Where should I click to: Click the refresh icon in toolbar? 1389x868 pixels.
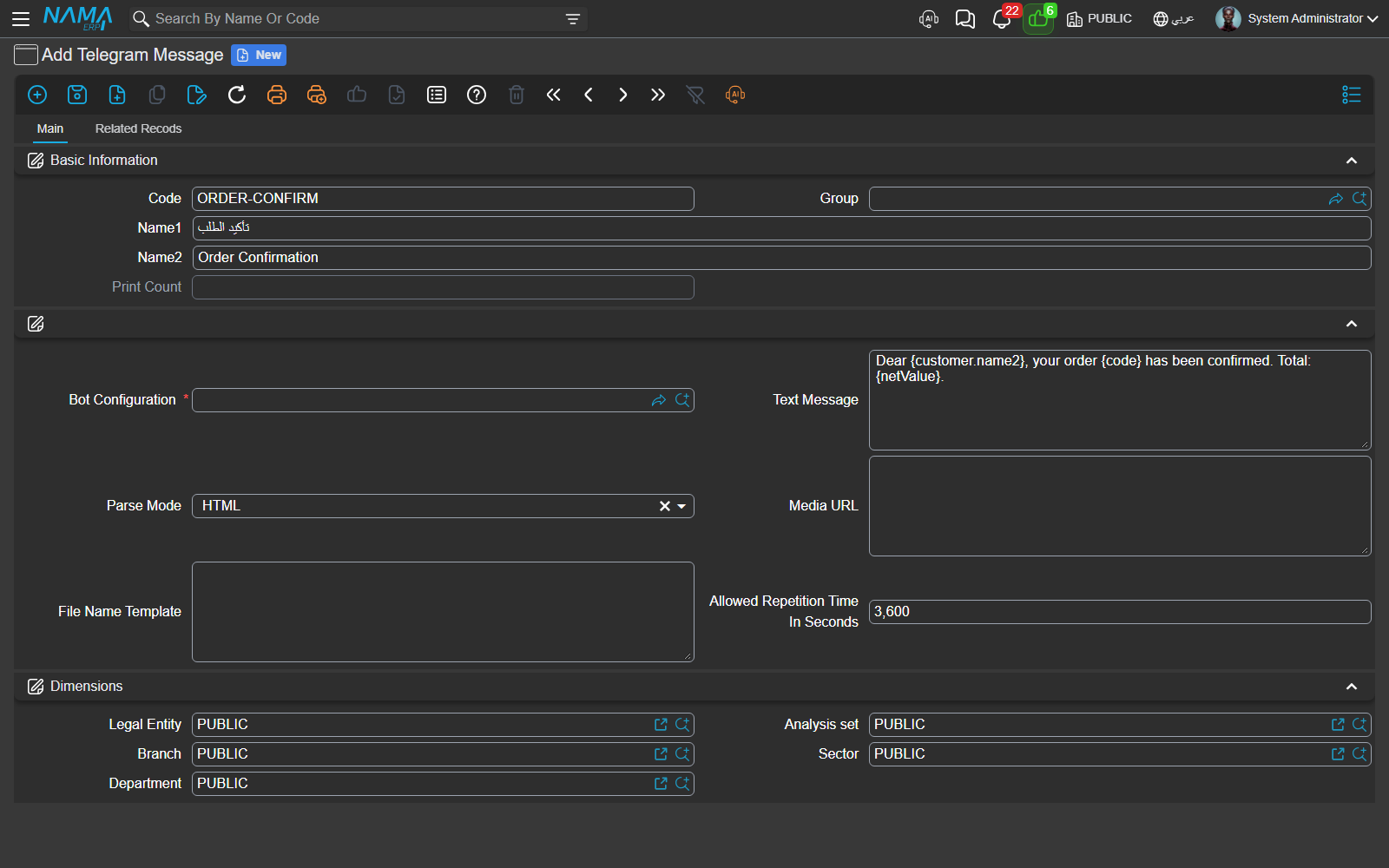pos(237,95)
